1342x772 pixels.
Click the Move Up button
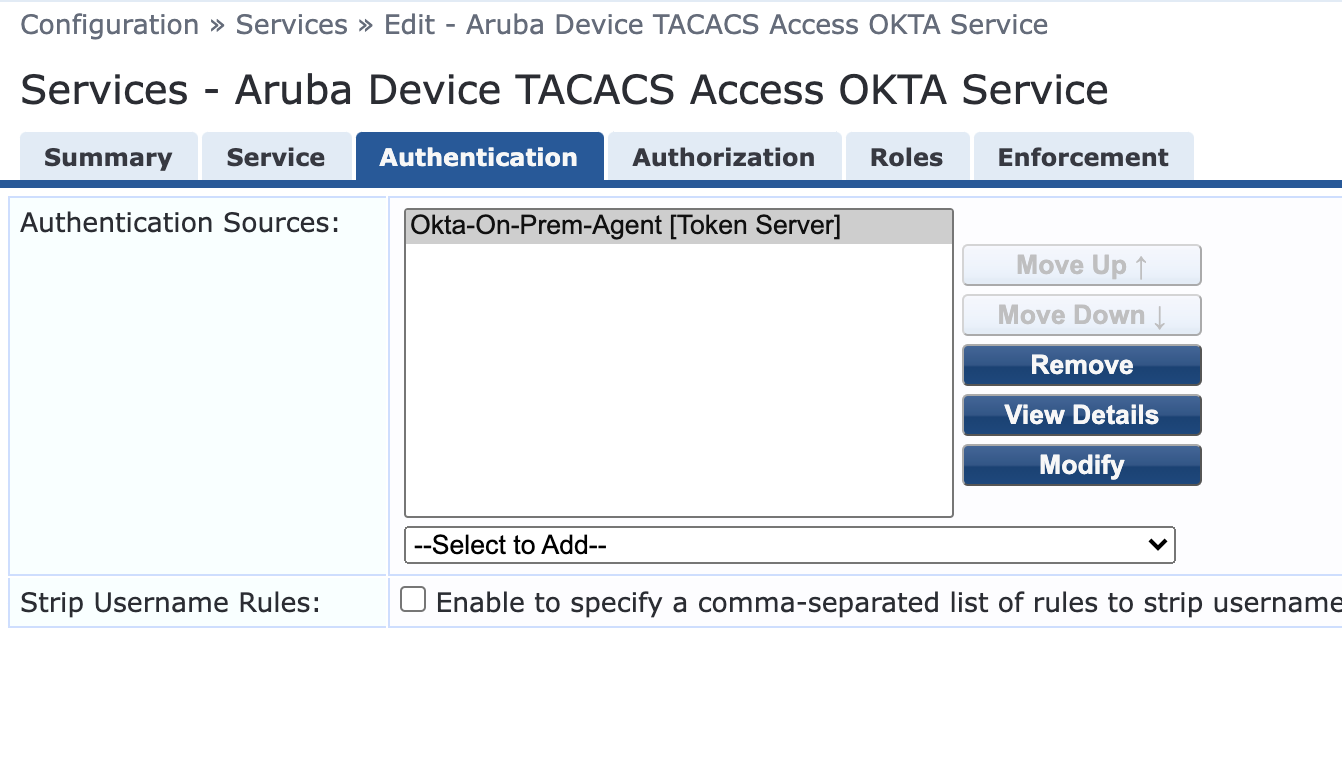click(x=1081, y=265)
